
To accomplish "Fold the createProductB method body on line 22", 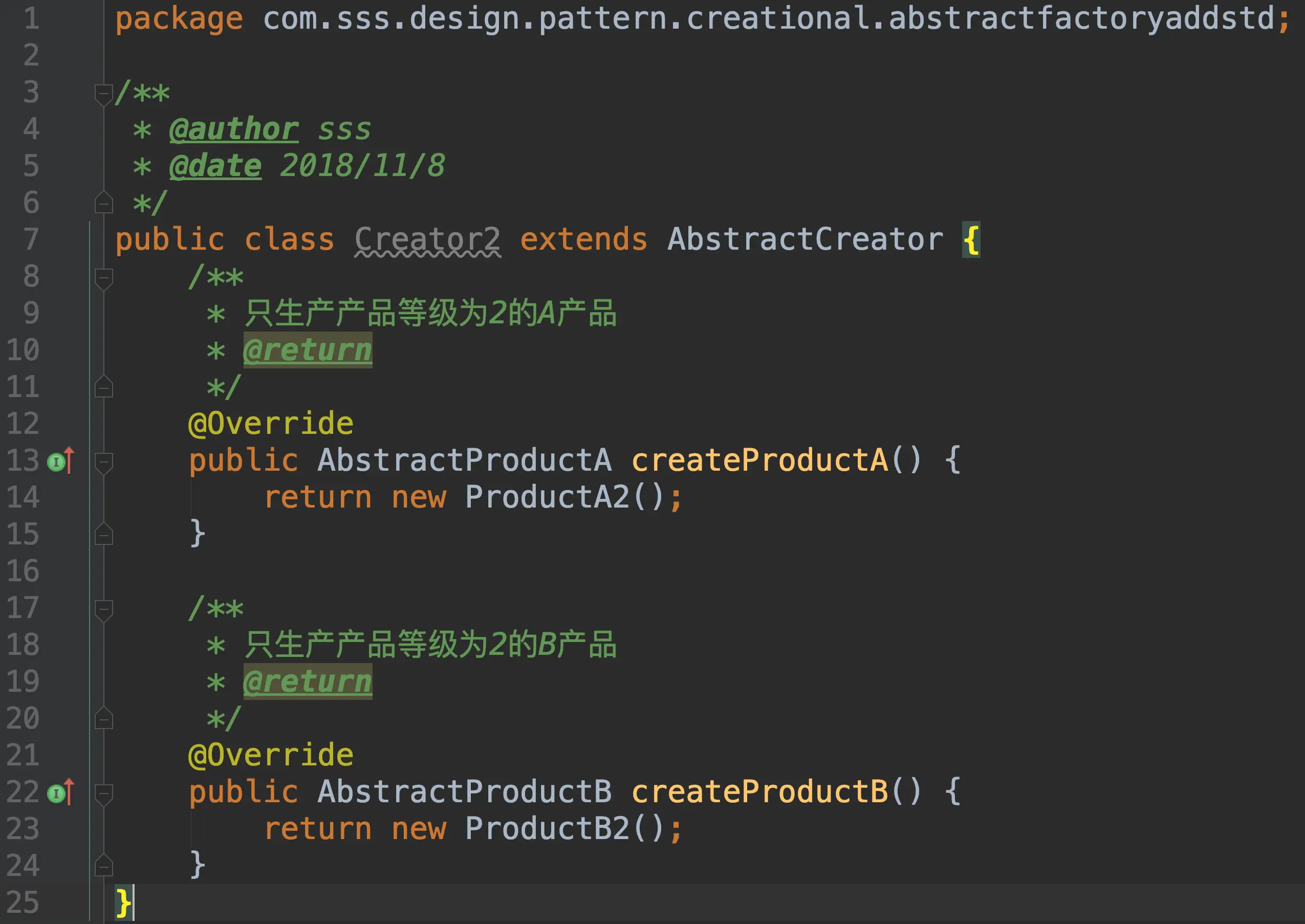I will click(103, 793).
